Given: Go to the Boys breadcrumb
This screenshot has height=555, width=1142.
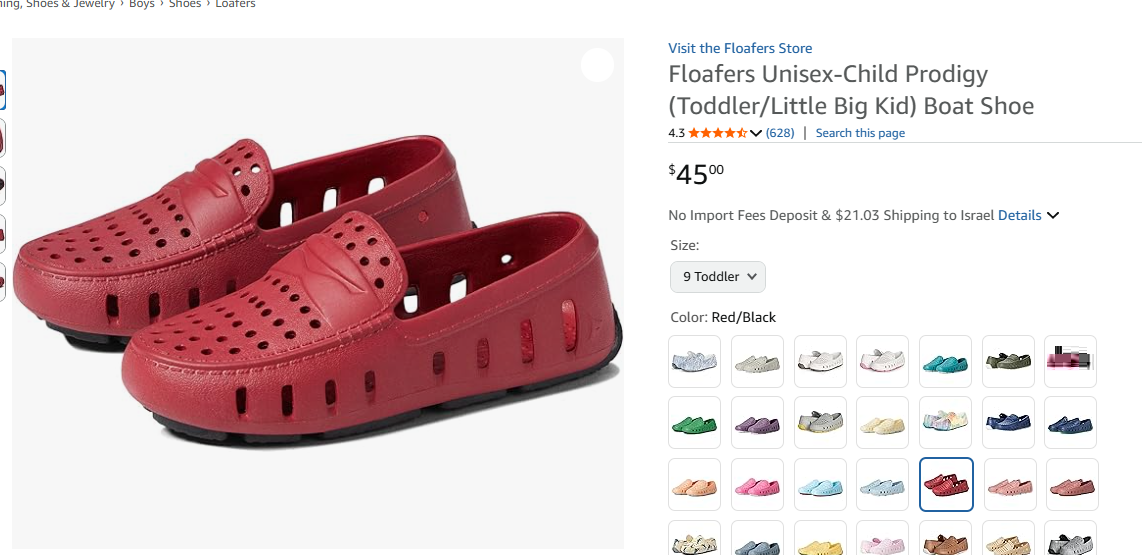Looking at the screenshot, I should coord(141,4).
